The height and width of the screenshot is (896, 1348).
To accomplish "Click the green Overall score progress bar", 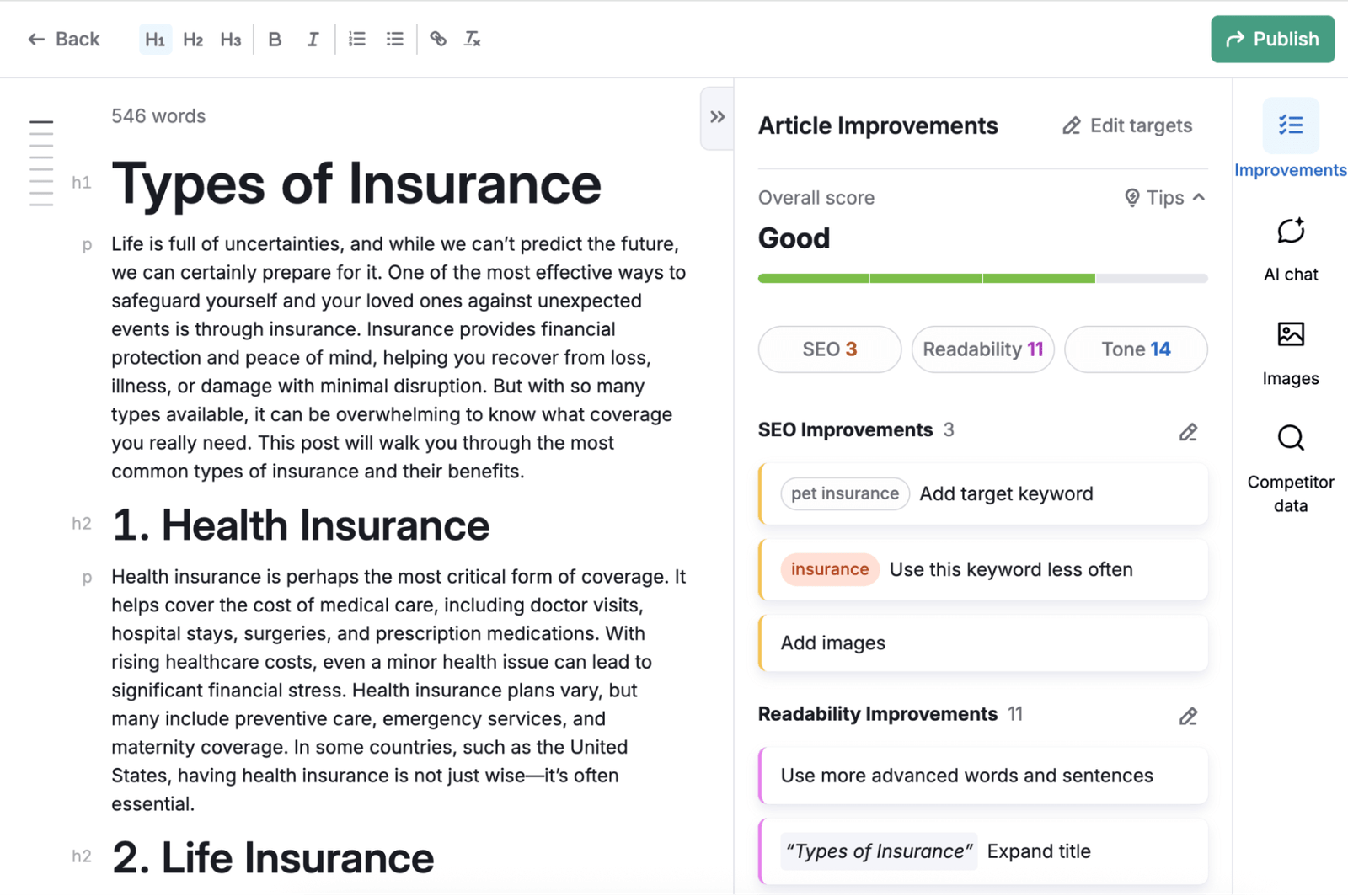I will pyautogui.click(x=927, y=278).
